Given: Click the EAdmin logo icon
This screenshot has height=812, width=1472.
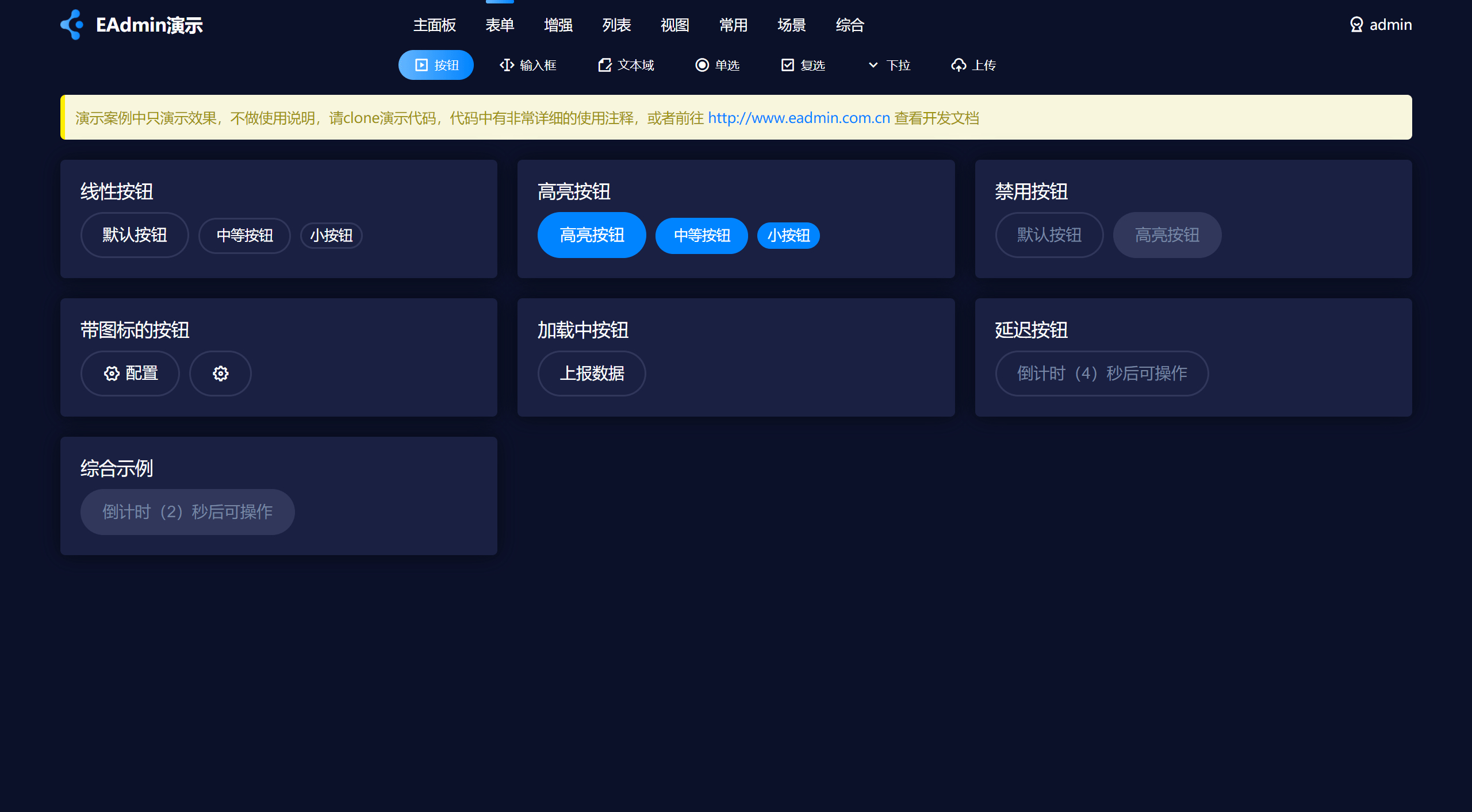Looking at the screenshot, I should [72, 25].
